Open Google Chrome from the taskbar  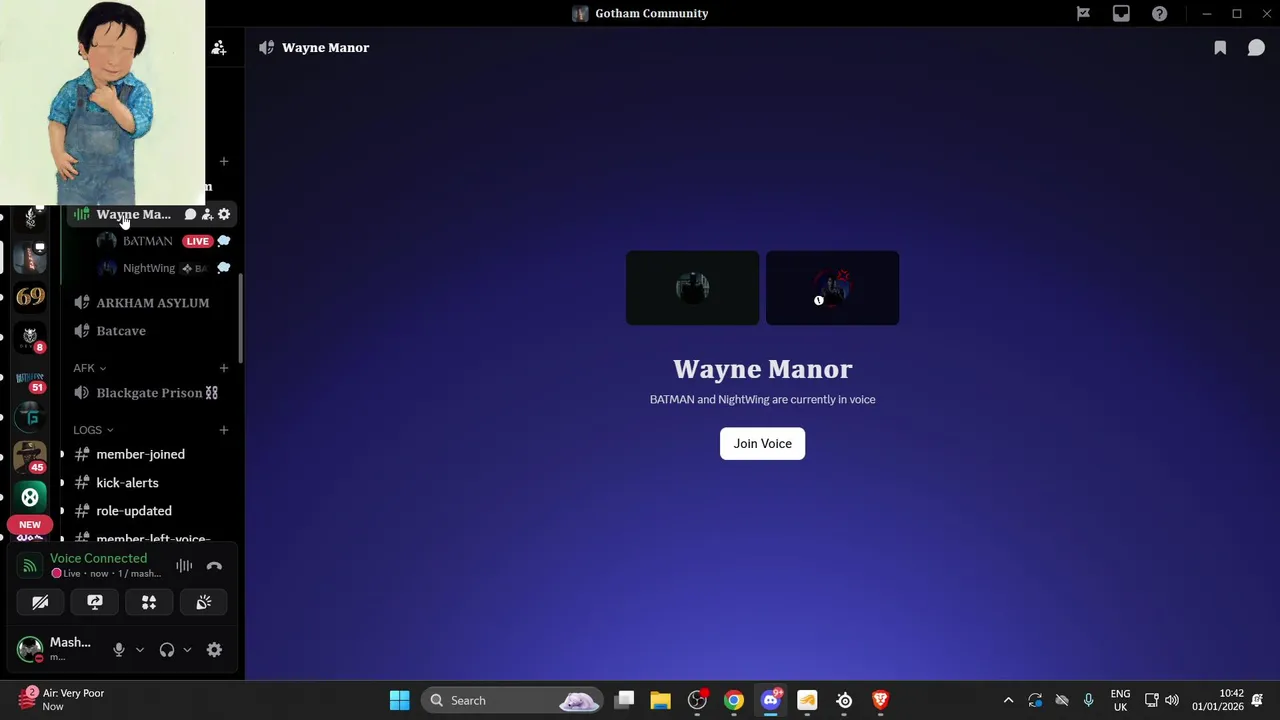(734, 700)
